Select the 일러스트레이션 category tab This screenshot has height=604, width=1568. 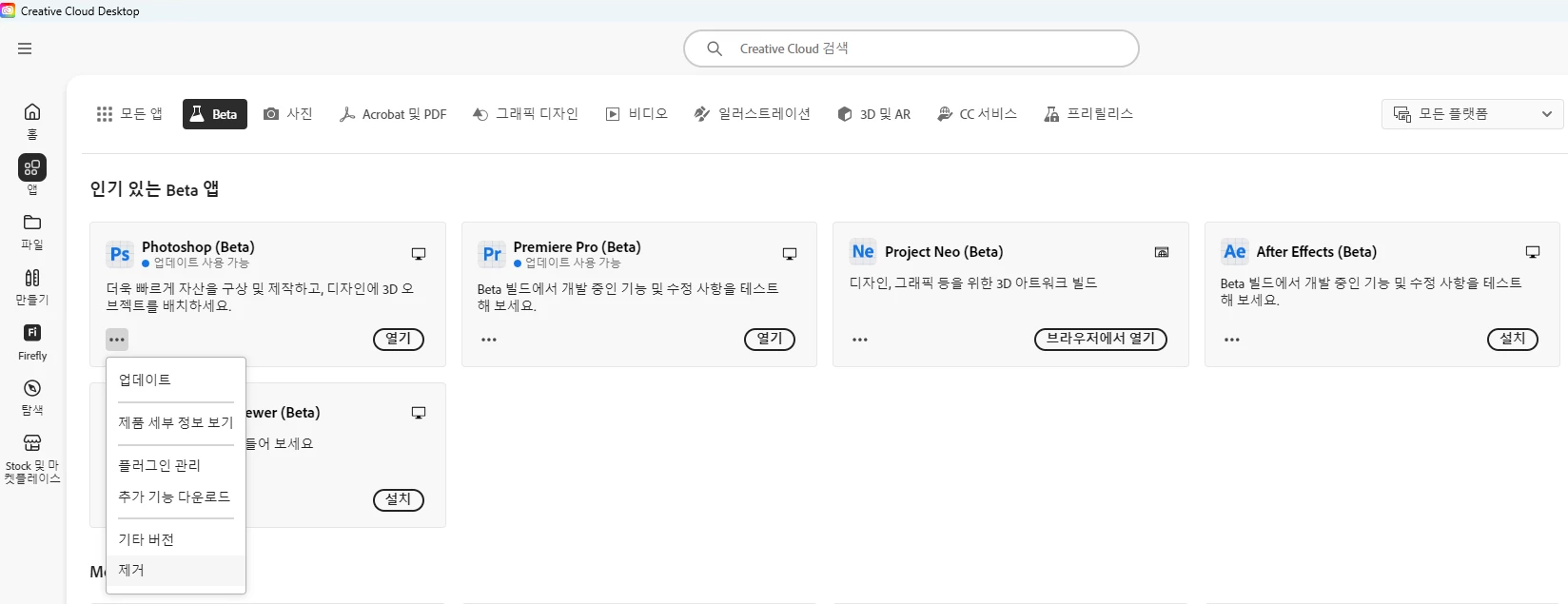[x=753, y=114]
